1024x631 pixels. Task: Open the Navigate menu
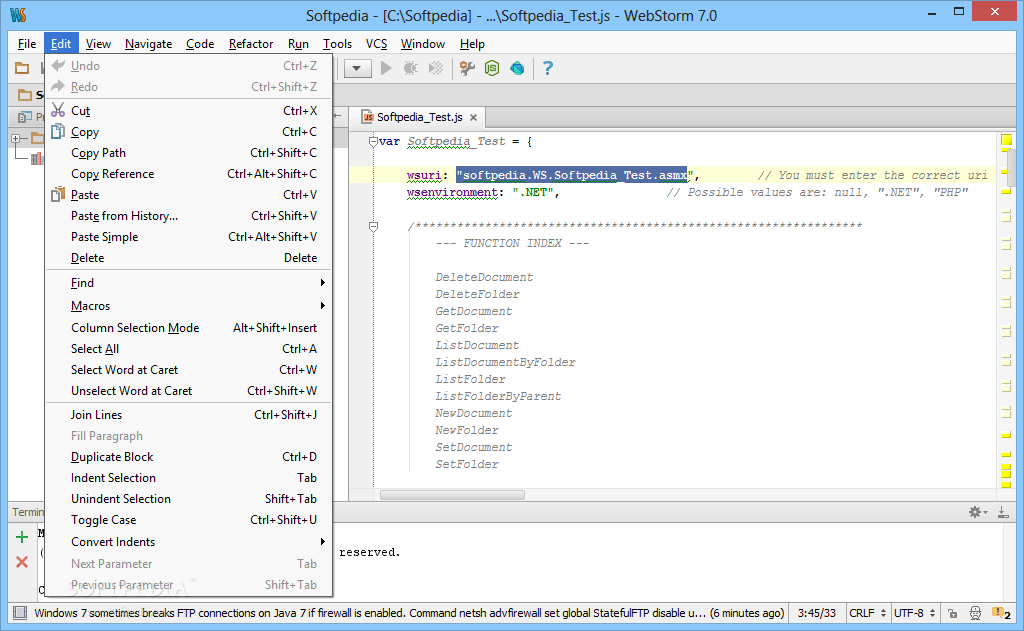pos(148,44)
